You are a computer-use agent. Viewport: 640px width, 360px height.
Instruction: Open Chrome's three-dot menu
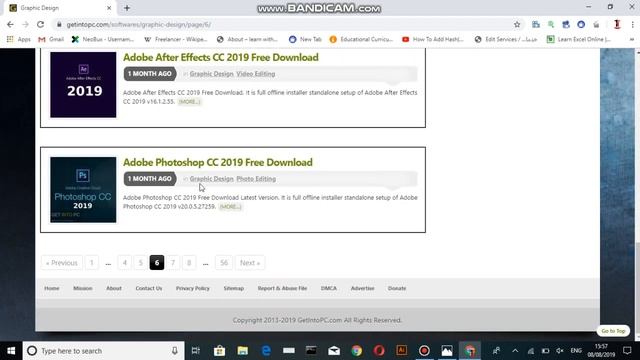tap(632, 24)
